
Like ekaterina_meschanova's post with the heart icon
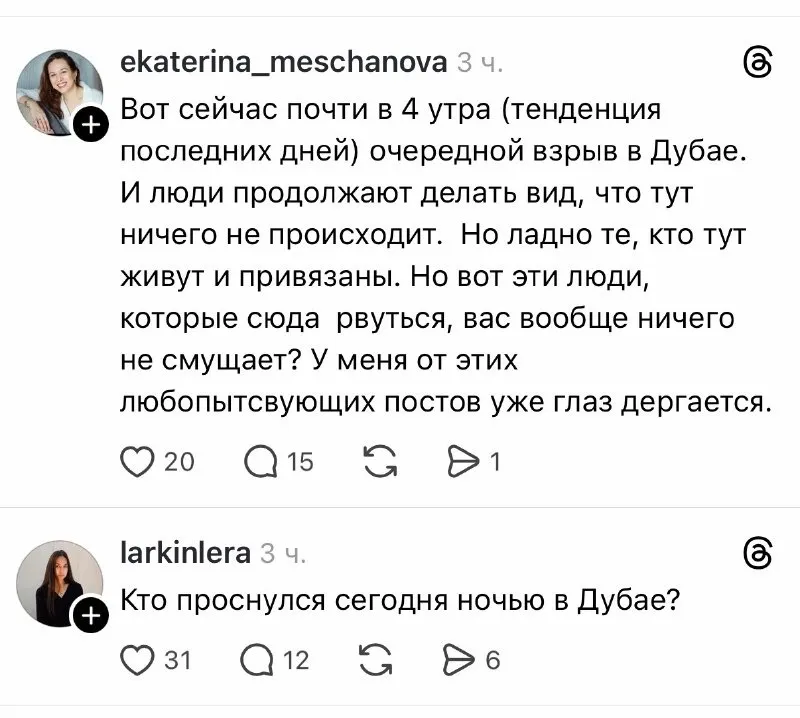133,461
